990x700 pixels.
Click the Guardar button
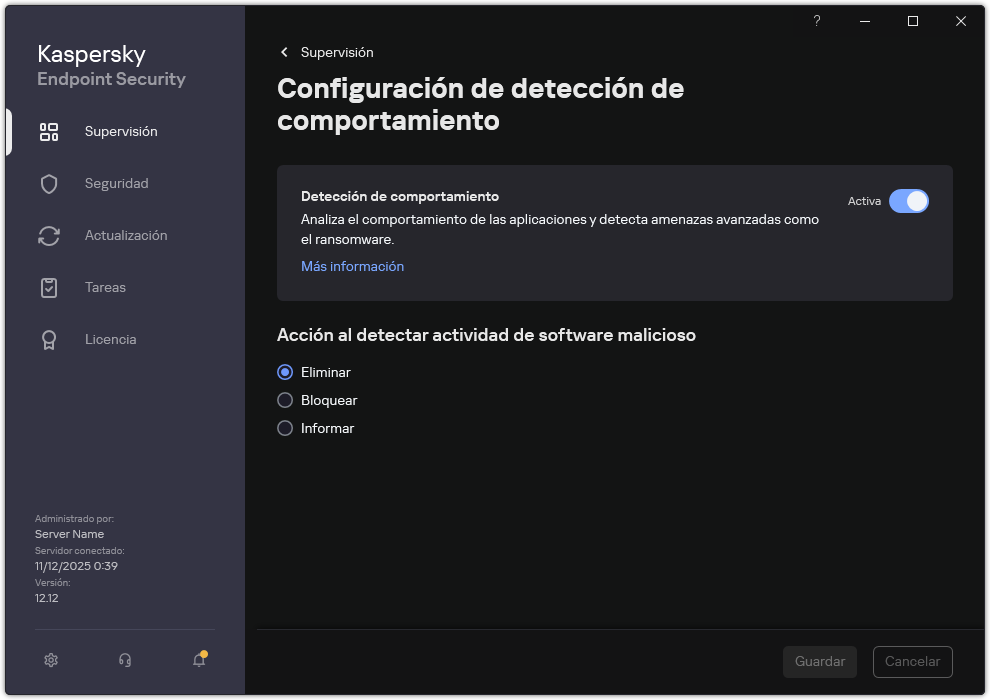819,661
